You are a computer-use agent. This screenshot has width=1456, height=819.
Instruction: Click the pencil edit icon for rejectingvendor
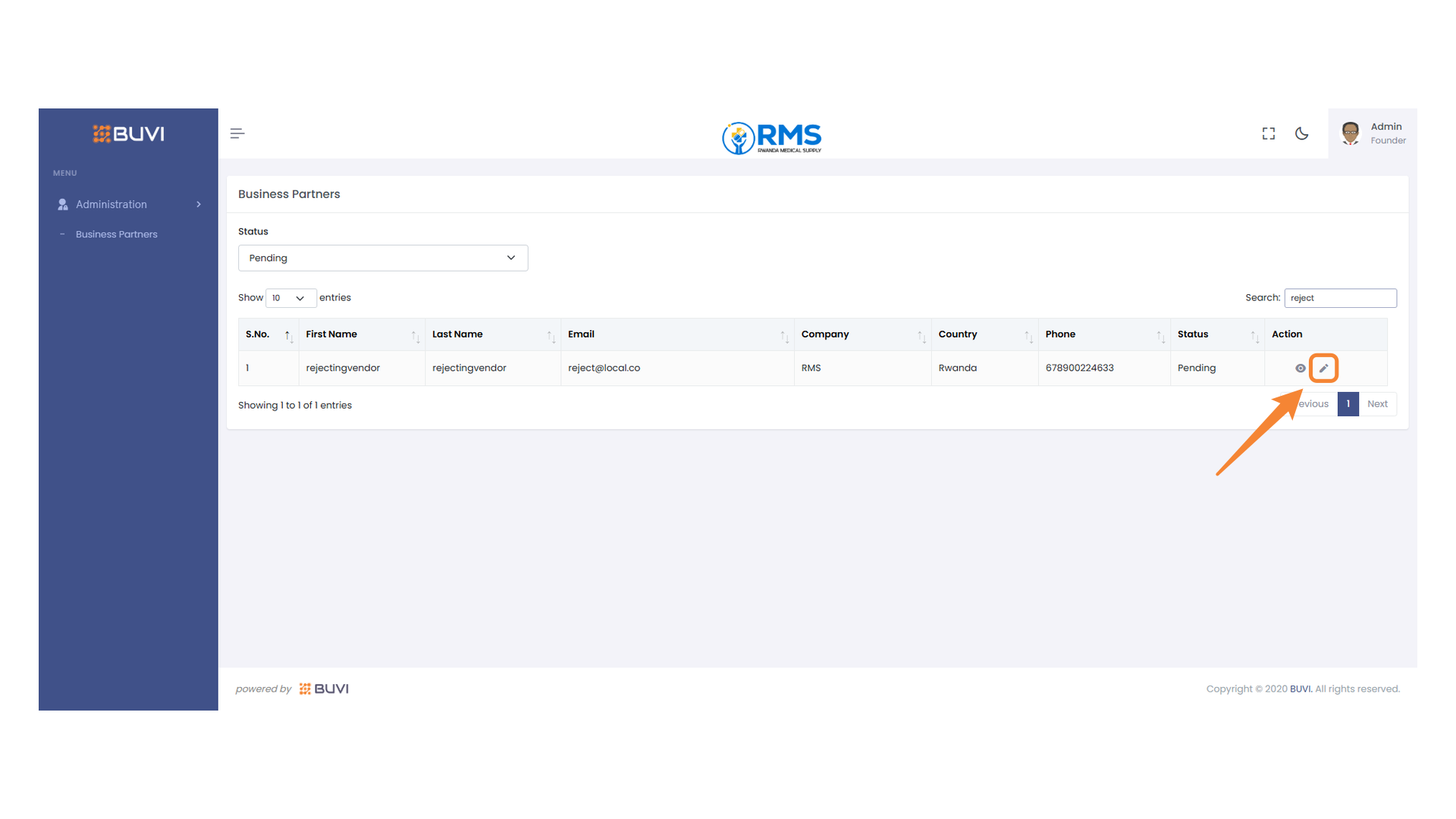[1324, 368]
